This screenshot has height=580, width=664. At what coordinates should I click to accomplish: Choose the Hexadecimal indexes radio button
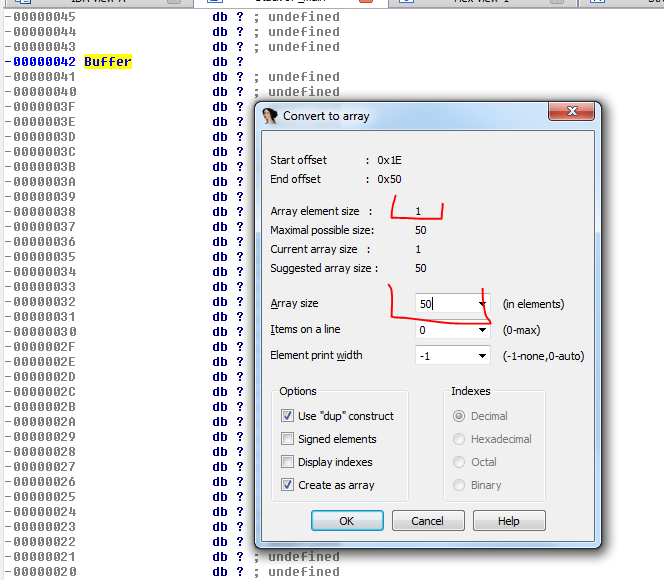coord(460,439)
